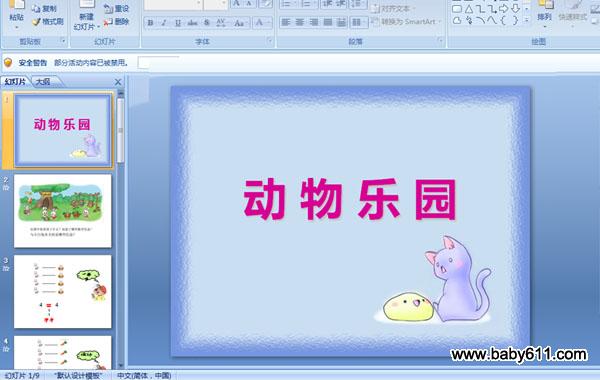Click Convert to SmartArt button
This screenshot has width=600, height=380.
pos(404,22)
